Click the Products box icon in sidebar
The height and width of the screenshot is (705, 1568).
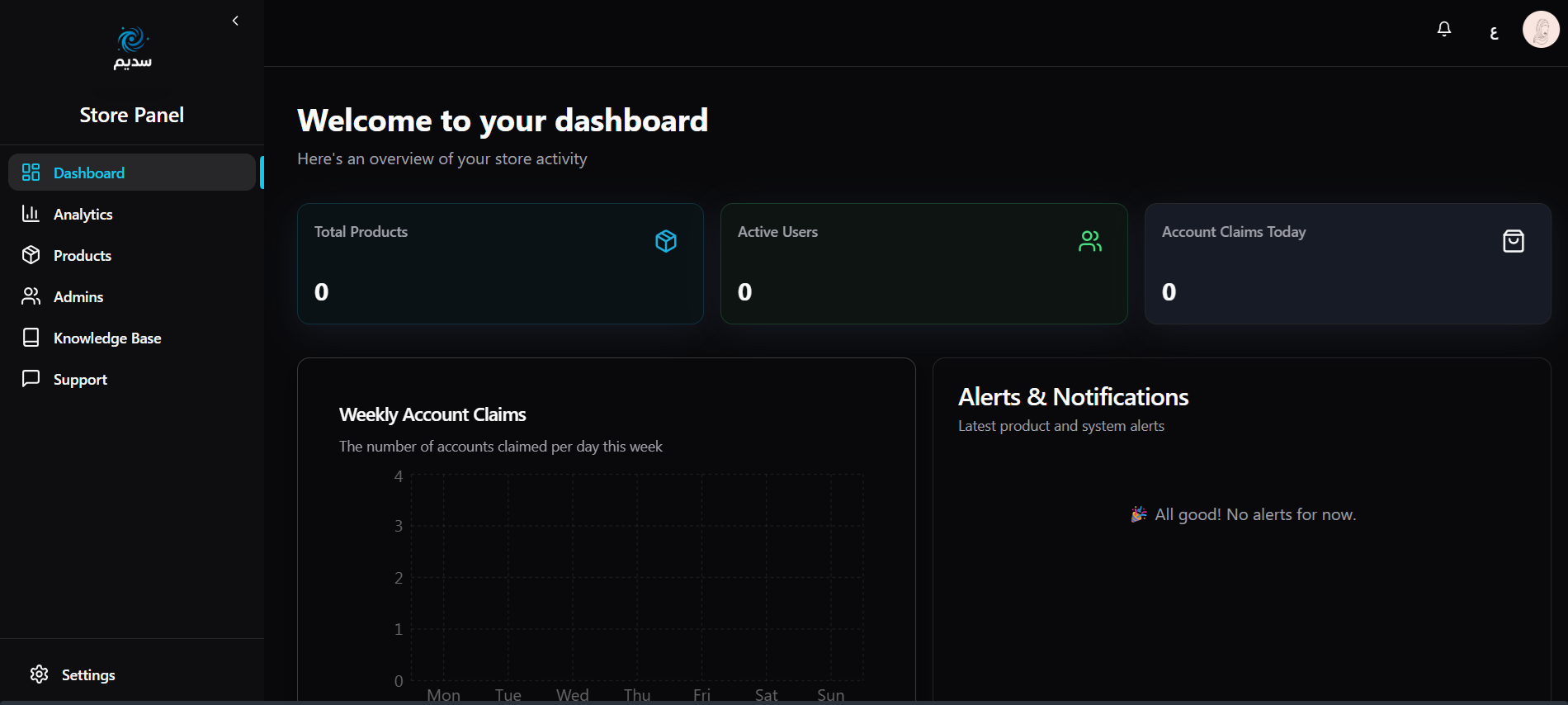[x=31, y=255]
